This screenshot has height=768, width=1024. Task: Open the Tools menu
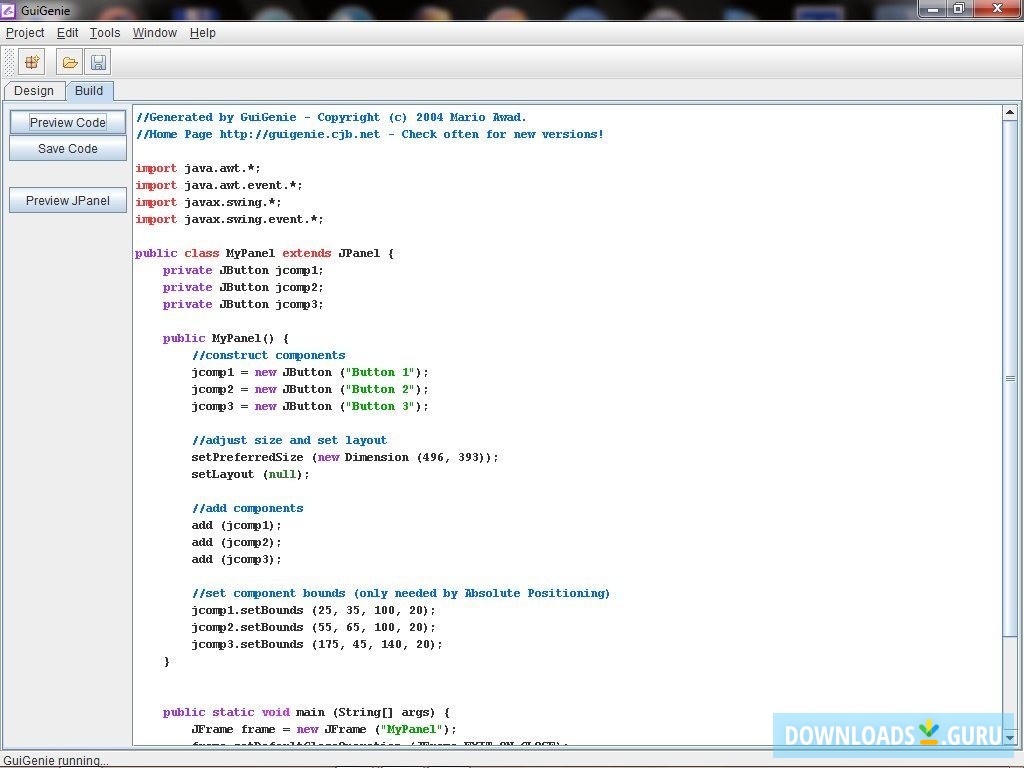[105, 33]
